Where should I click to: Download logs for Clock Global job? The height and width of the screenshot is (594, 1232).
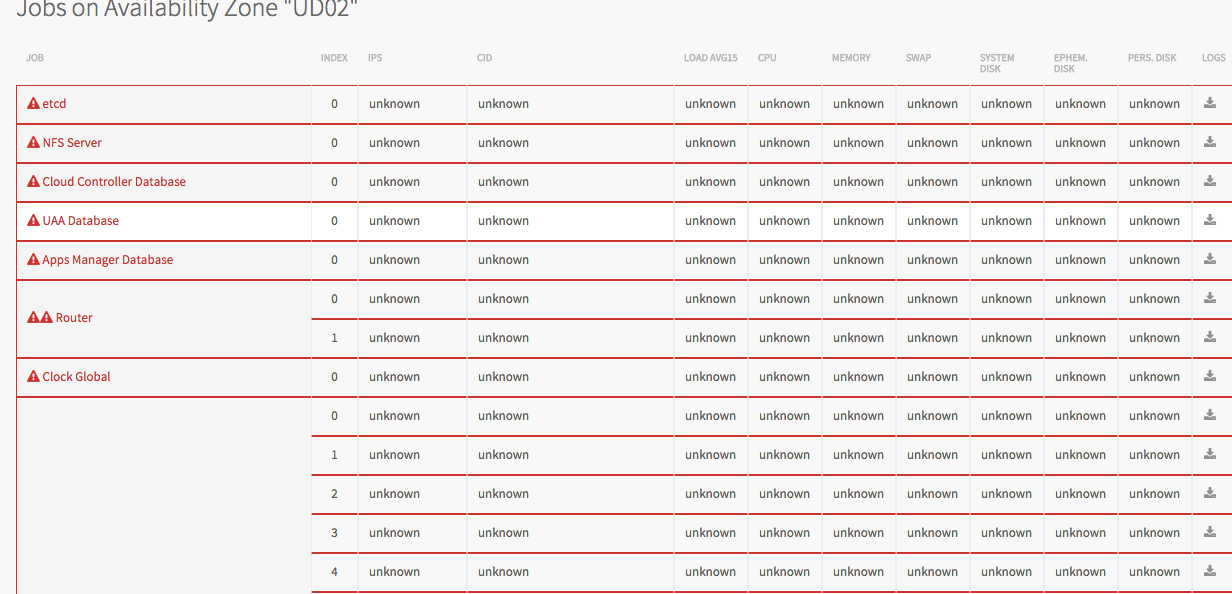point(1209,375)
